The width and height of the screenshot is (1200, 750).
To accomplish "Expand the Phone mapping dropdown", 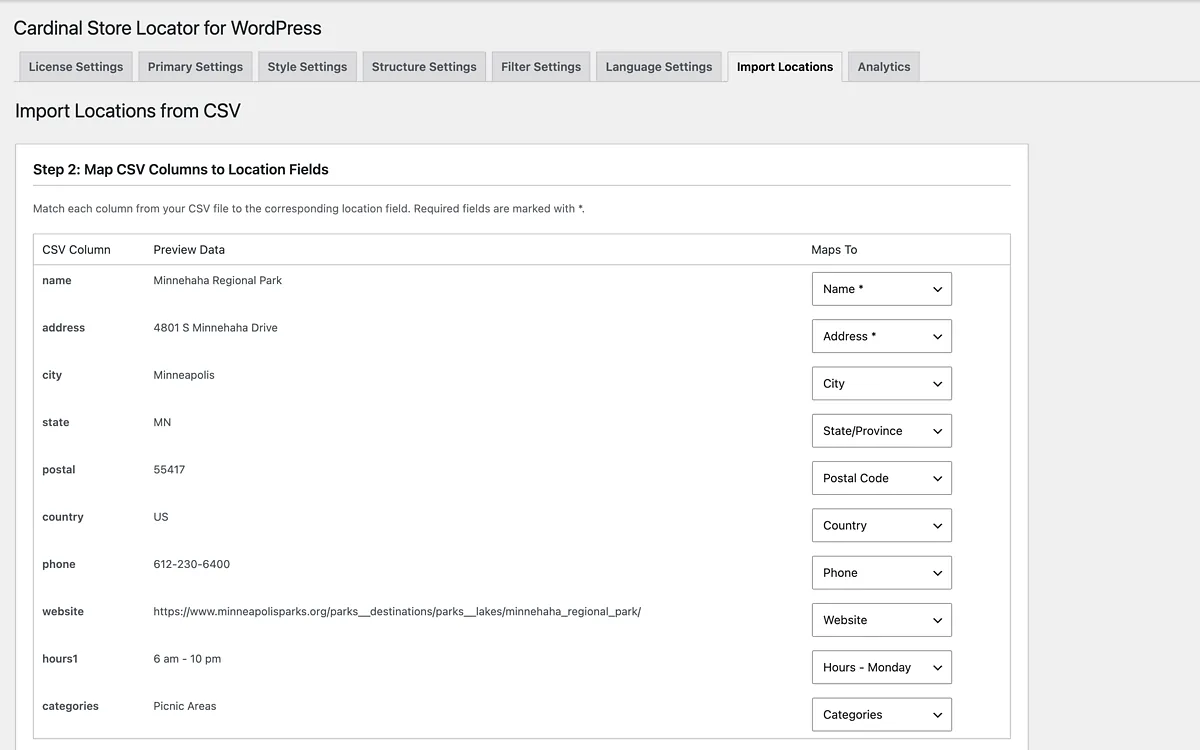I will (x=881, y=573).
